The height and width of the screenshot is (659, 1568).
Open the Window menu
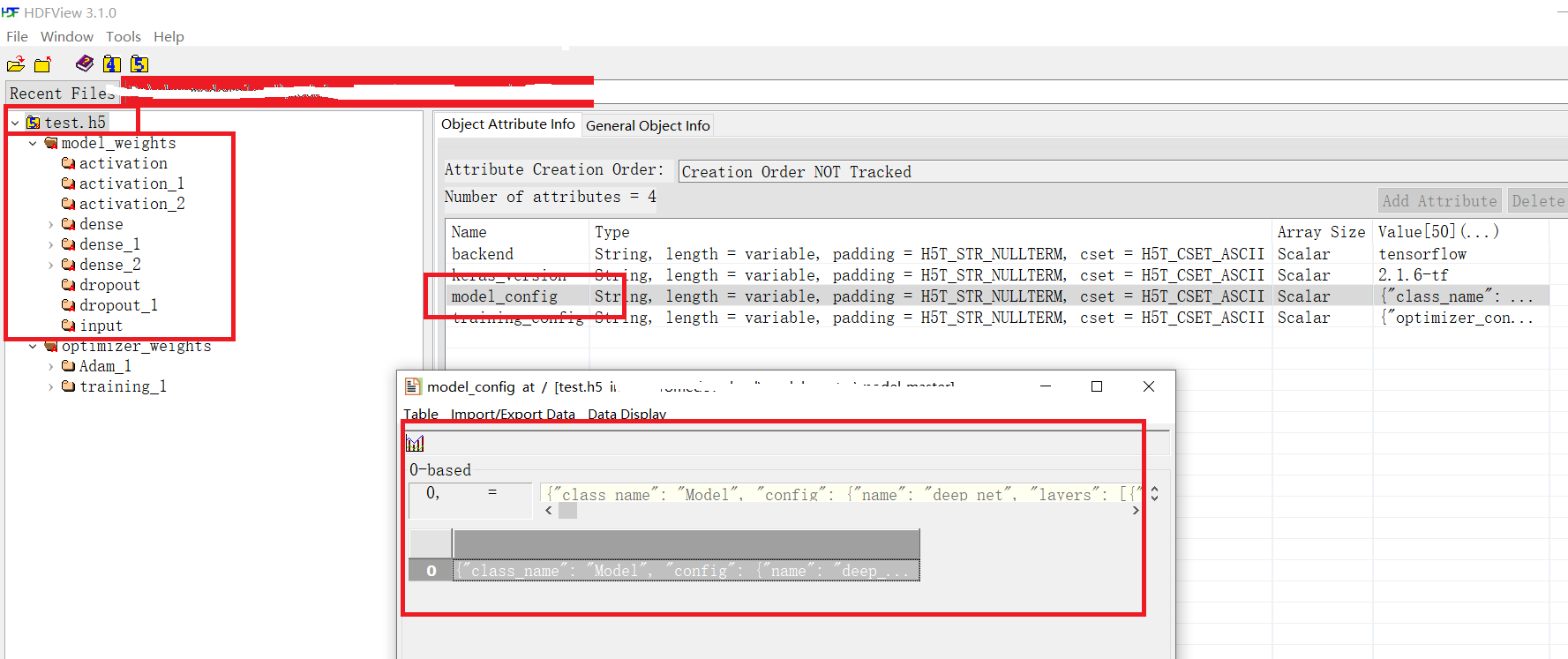(67, 36)
